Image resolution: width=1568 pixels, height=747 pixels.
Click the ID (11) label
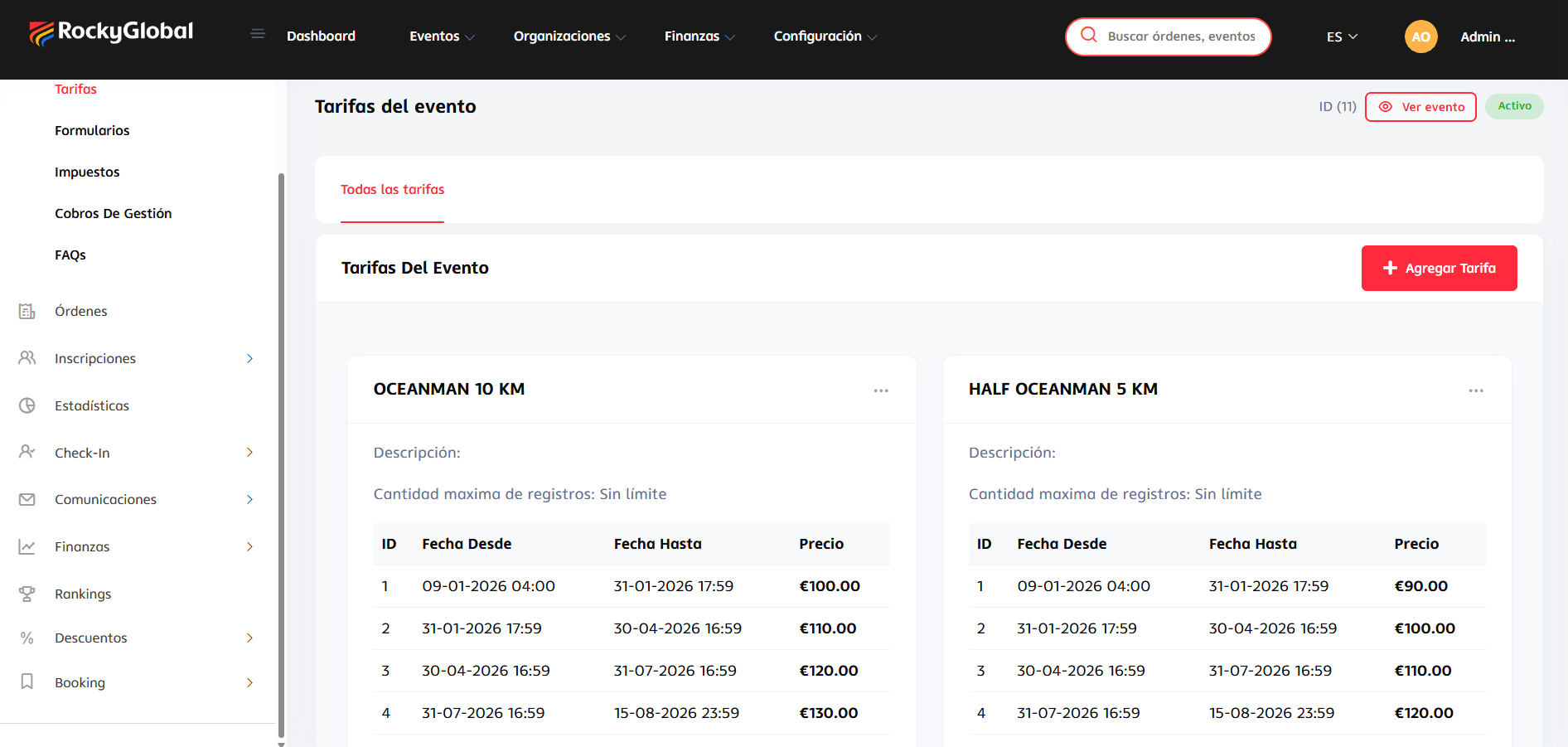coord(1338,107)
